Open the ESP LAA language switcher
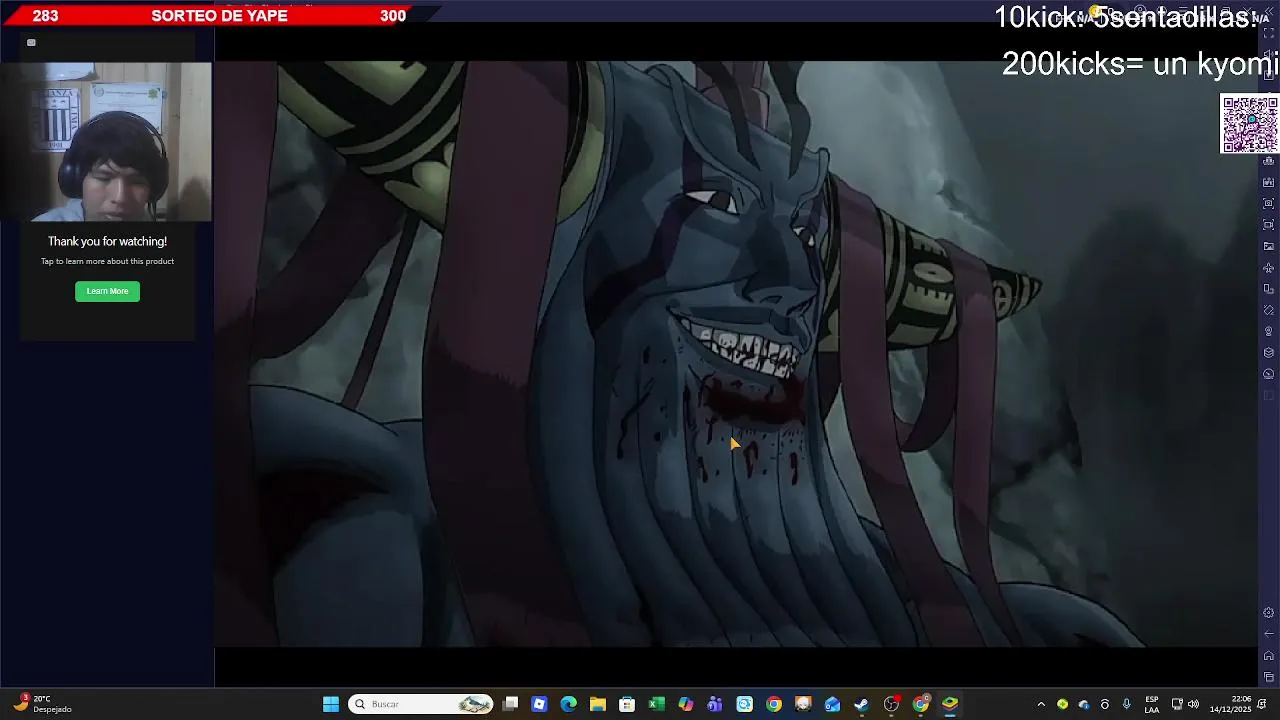Image resolution: width=1280 pixels, height=720 pixels. pyautogui.click(x=1151, y=704)
